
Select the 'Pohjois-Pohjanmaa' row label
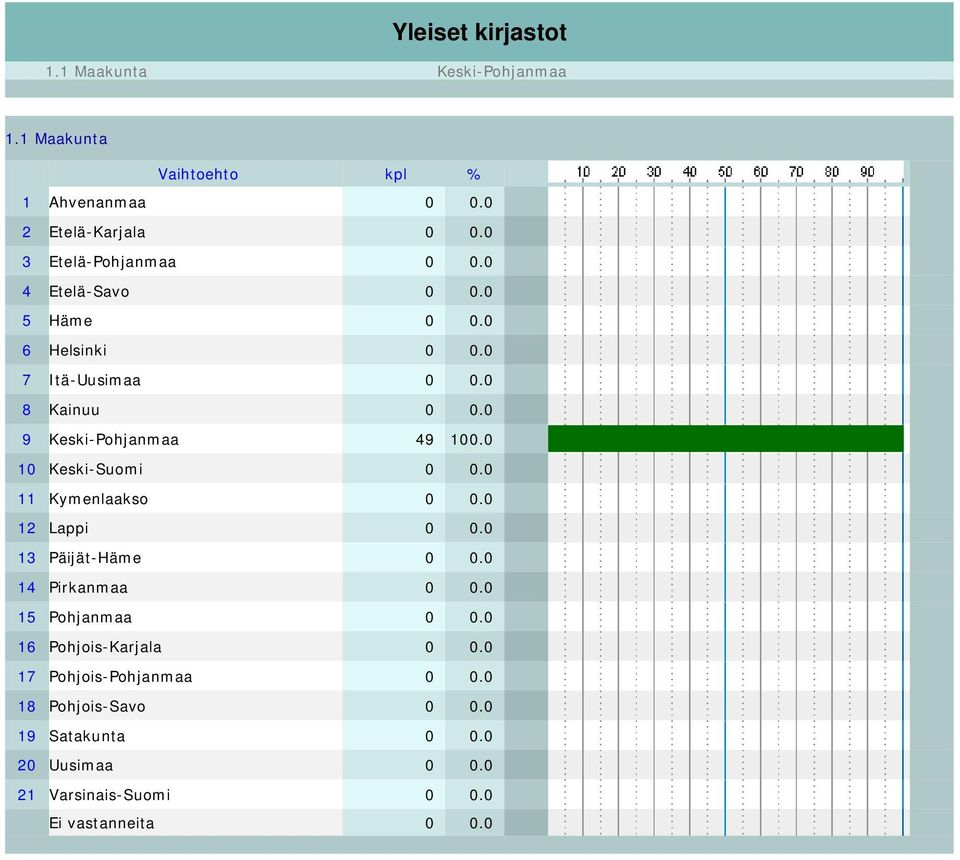click(x=121, y=677)
